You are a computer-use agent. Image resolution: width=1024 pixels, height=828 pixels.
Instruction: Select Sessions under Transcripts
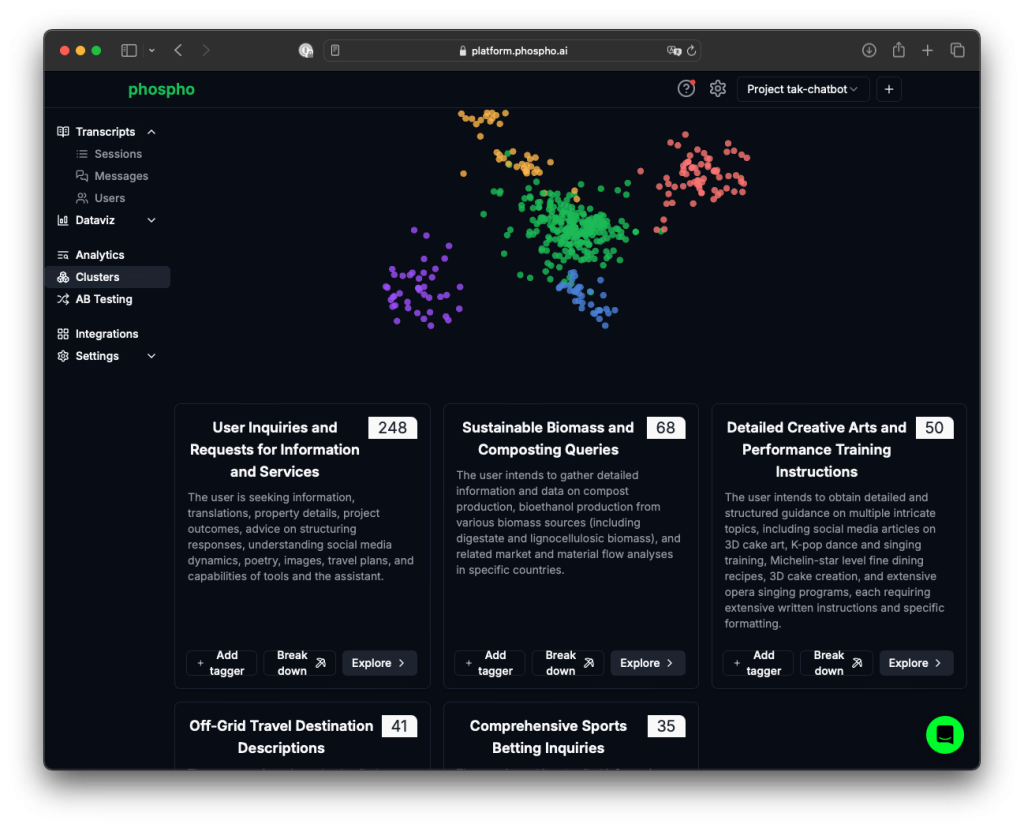115,153
